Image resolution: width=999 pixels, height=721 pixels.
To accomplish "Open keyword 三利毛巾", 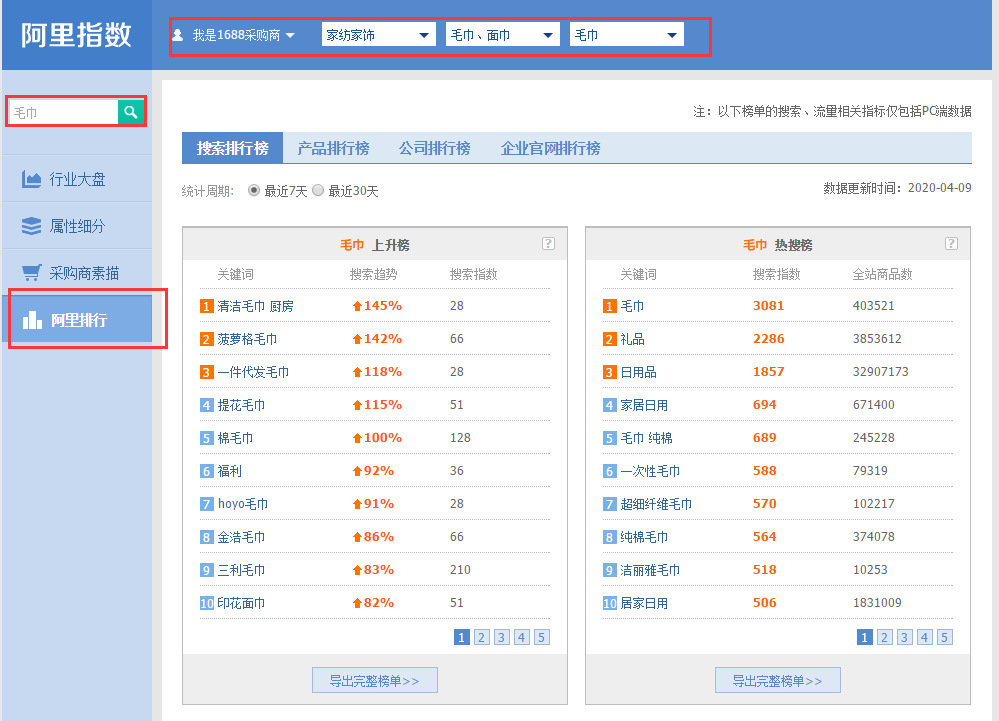I will pyautogui.click(x=241, y=570).
